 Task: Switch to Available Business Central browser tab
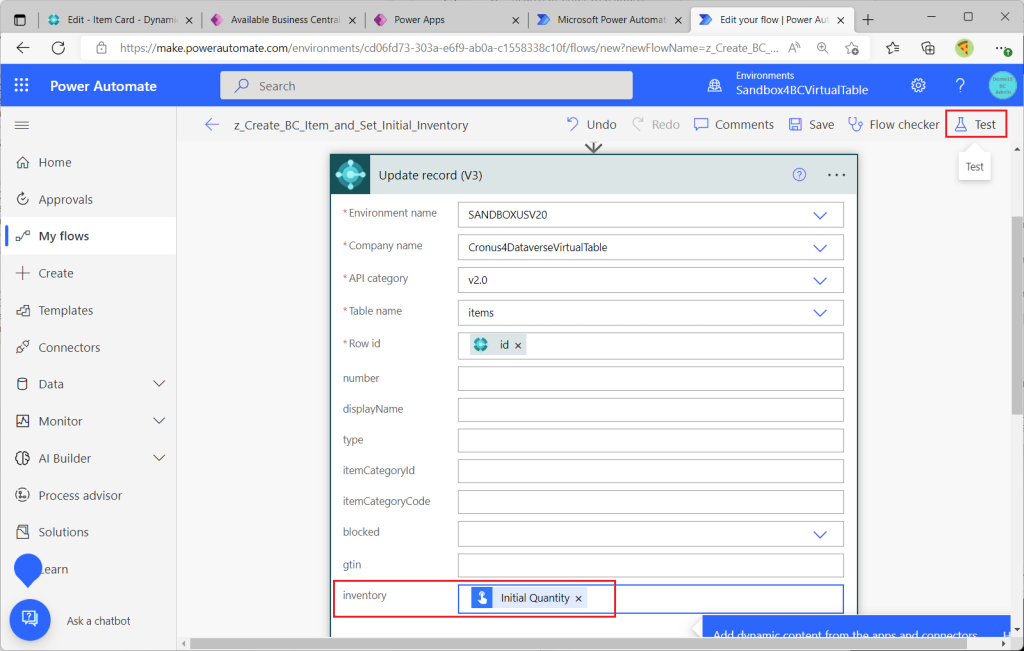[283, 20]
